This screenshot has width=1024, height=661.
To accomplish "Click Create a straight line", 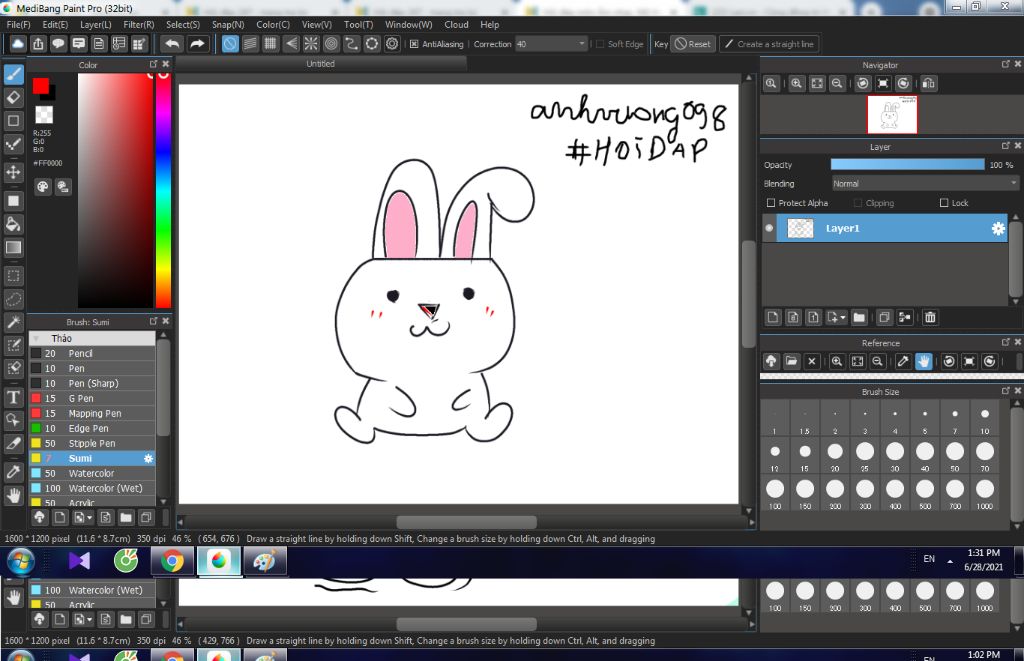I will pyautogui.click(x=769, y=44).
